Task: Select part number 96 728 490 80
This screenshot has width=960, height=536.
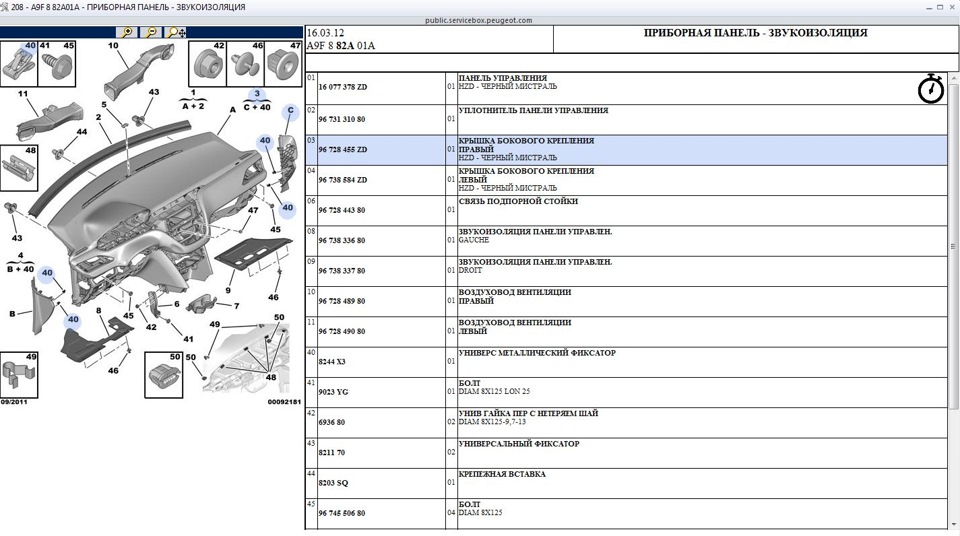Action: (x=342, y=331)
